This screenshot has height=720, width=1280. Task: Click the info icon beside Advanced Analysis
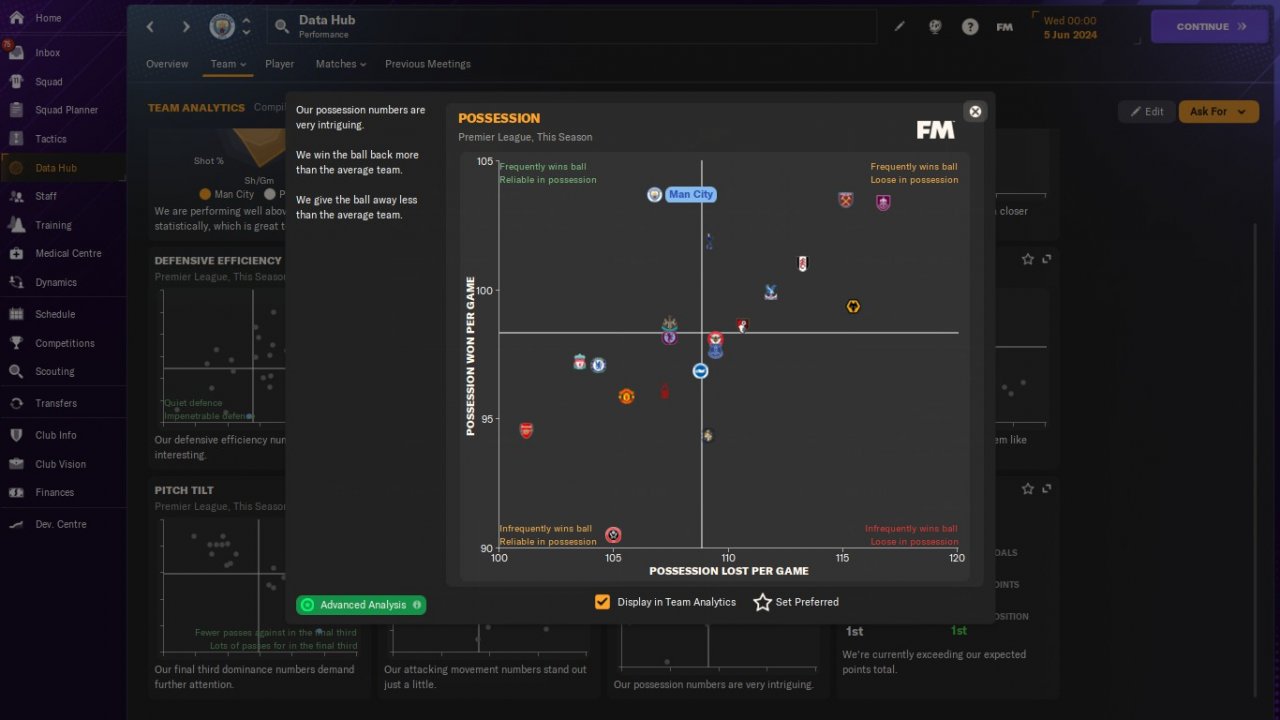coord(417,605)
